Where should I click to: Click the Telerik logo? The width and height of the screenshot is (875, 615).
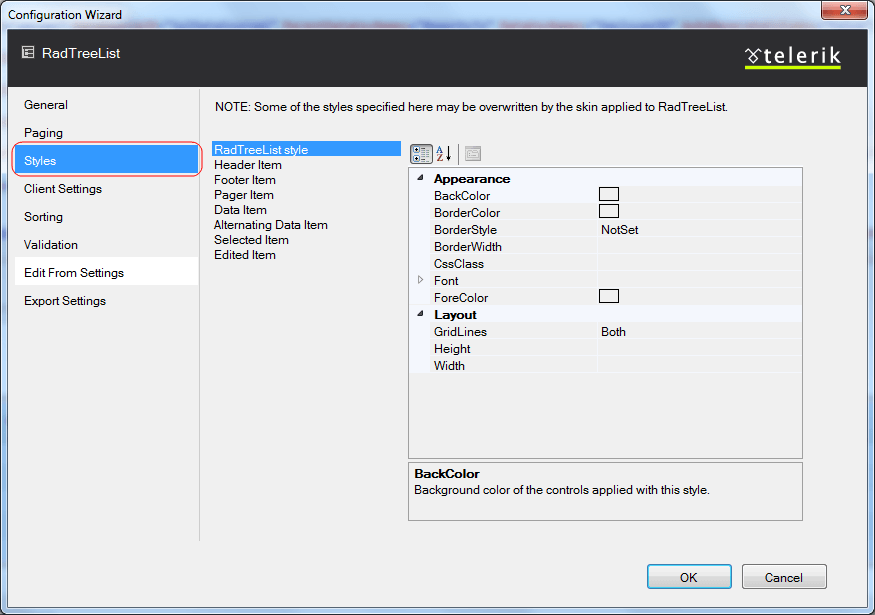tap(792, 57)
